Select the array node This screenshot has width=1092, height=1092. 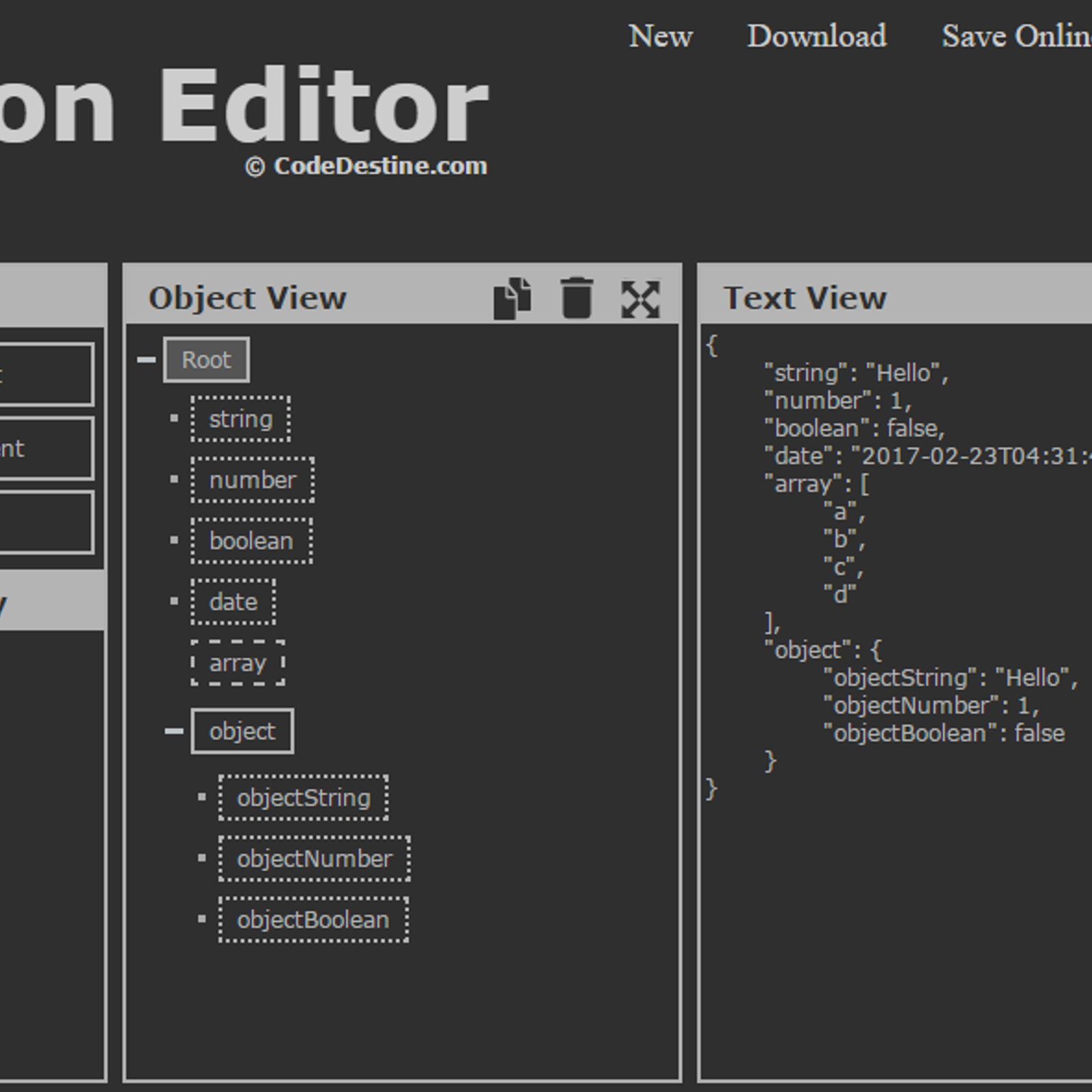point(238,663)
